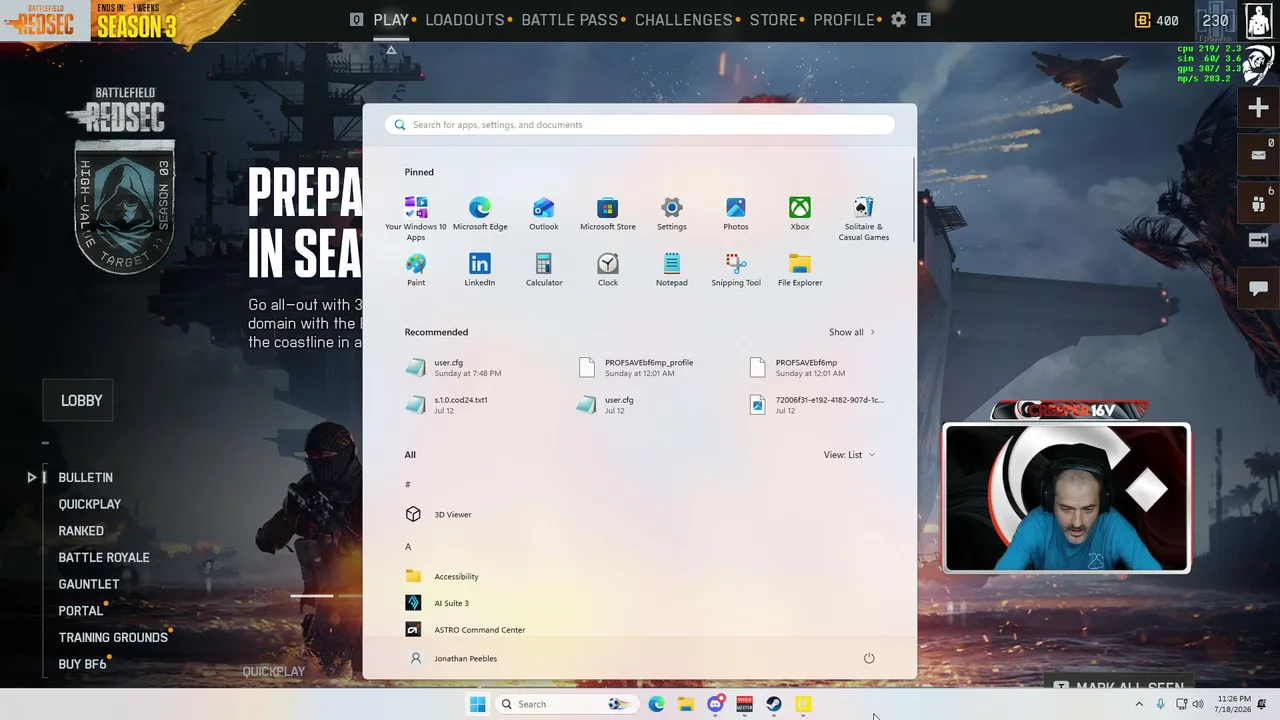The image size is (1280, 720).
Task: Click the Windows Start button
Action: pyautogui.click(x=478, y=704)
